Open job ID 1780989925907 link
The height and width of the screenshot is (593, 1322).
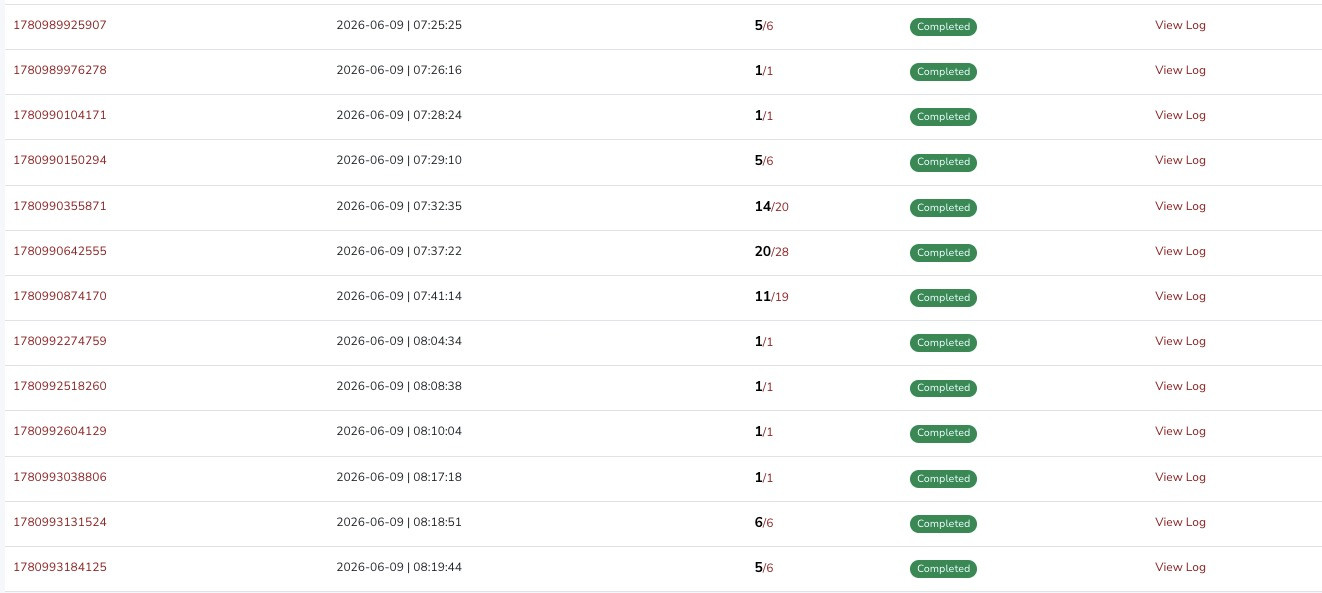tap(59, 25)
